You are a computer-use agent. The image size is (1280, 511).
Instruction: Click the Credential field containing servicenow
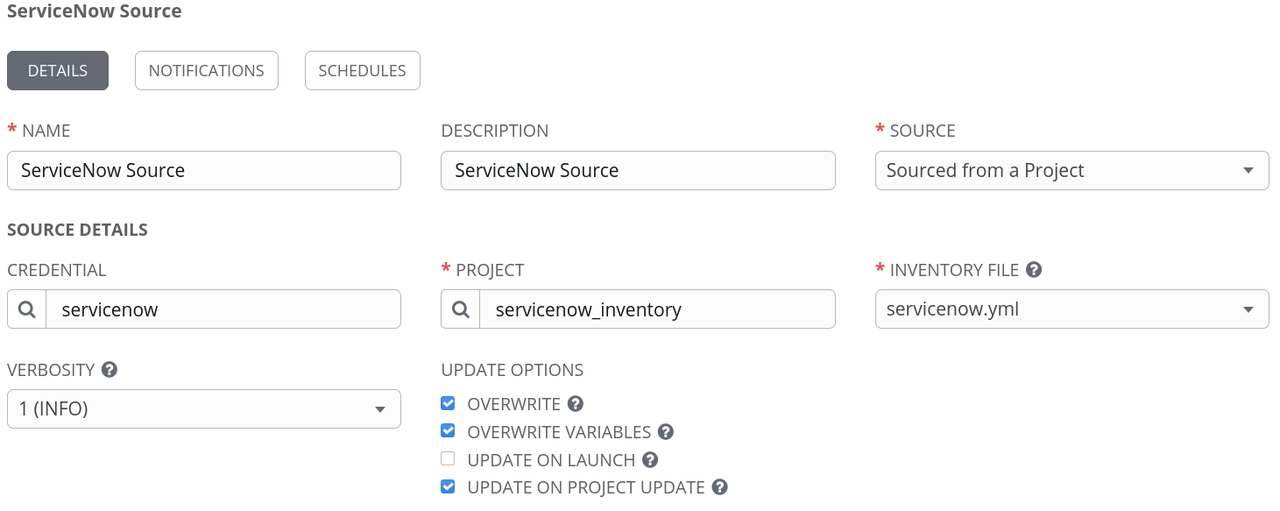pos(223,310)
